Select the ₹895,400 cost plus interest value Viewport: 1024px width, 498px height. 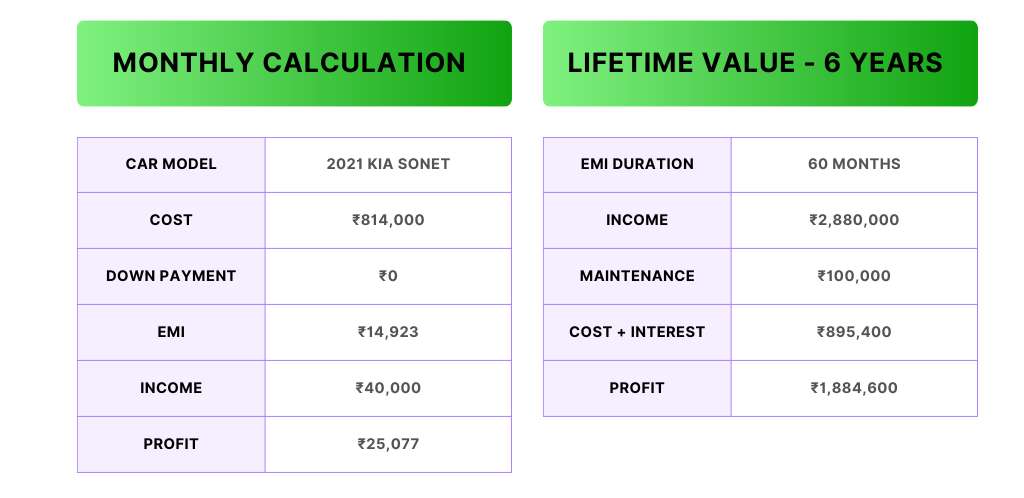point(854,332)
